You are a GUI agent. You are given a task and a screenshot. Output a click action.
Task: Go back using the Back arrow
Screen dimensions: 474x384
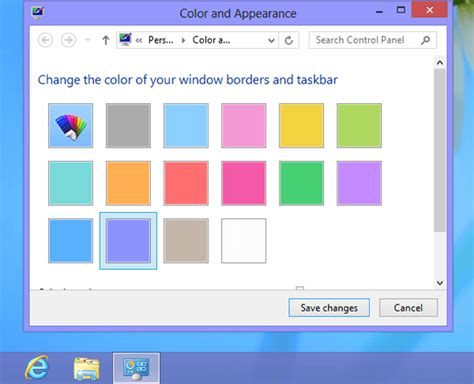pos(45,40)
